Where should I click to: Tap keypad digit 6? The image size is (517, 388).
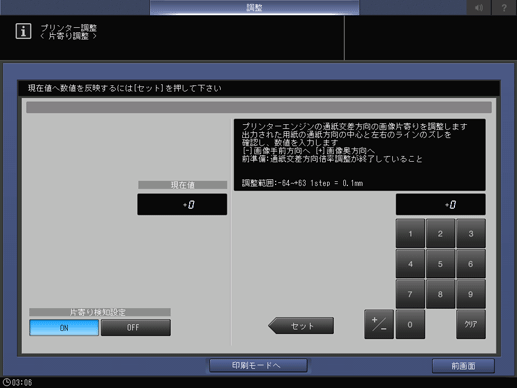[x=471, y=264]
